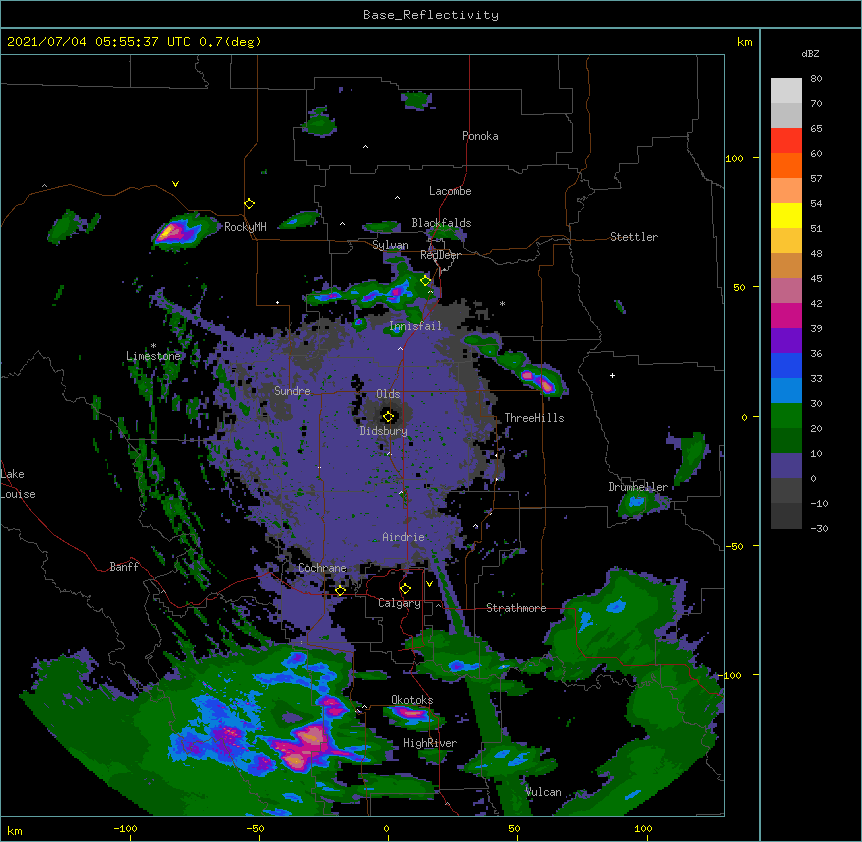
Task: Click the yellow 51-54 dBZ legend swatch
Action: click(786, 215)
